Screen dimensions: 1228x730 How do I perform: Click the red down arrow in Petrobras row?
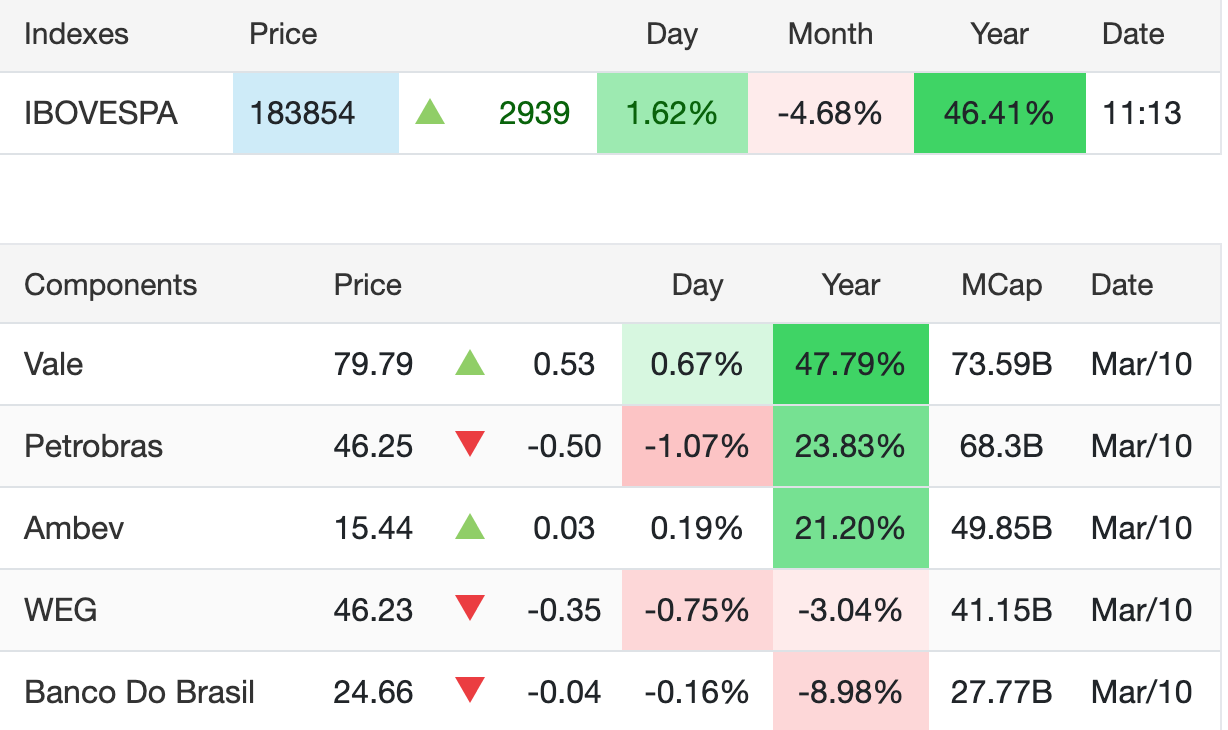point(469,445)
